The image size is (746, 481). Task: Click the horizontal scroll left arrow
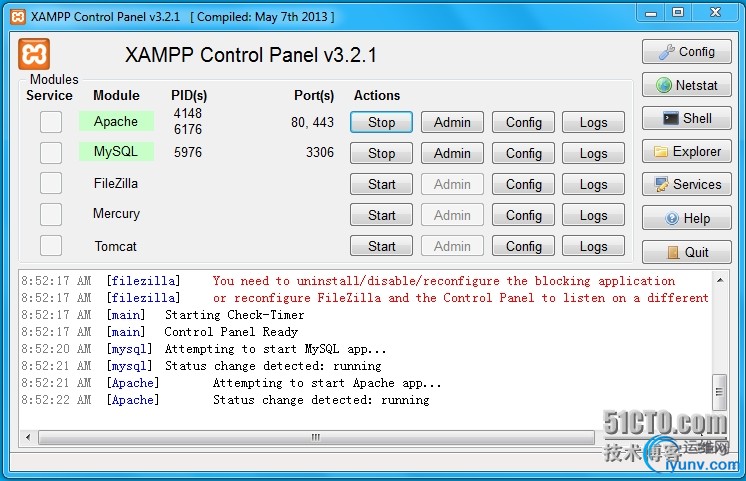coord(28,437)
